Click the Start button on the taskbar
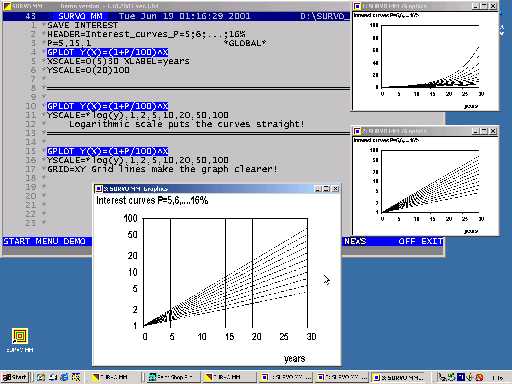The image size is (512, 384). click(15, 377)
